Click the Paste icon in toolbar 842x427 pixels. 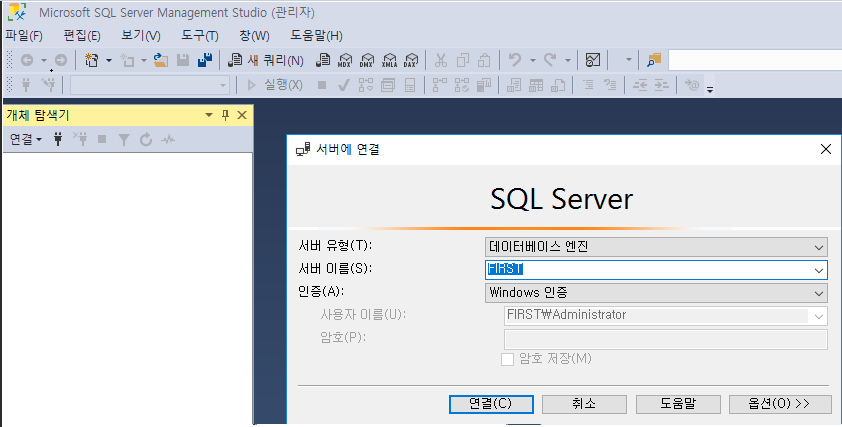click(x=484, y=60)
